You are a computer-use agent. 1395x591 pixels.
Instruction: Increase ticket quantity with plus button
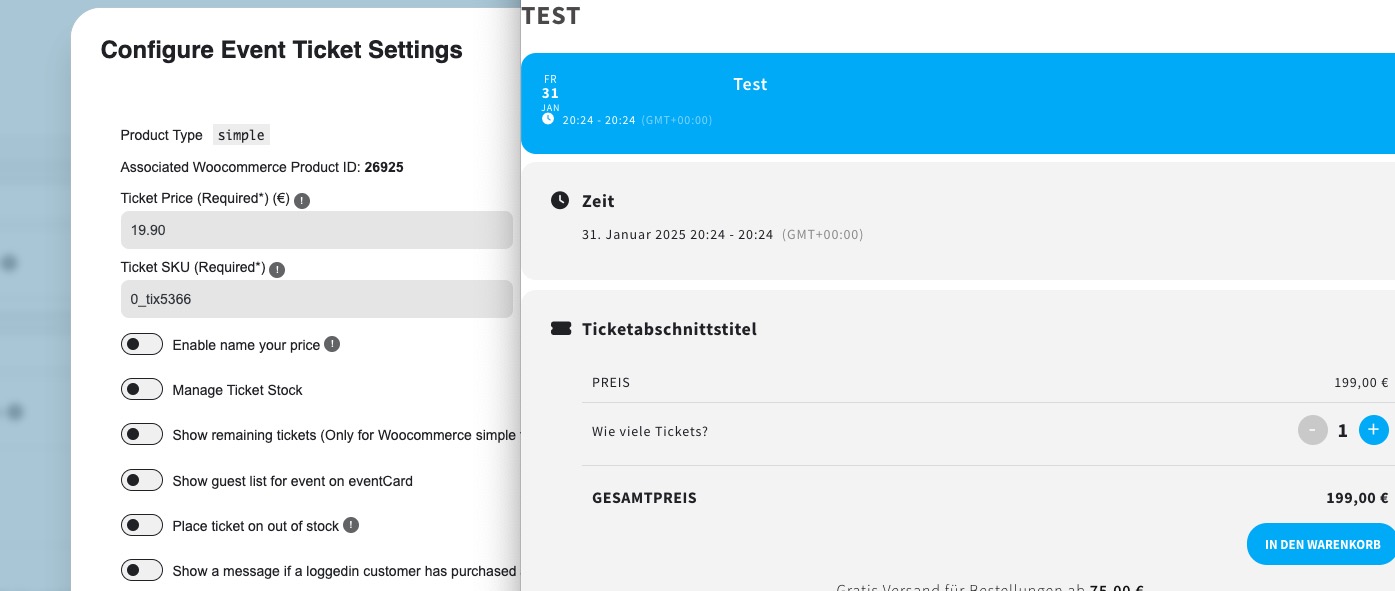1374,430
